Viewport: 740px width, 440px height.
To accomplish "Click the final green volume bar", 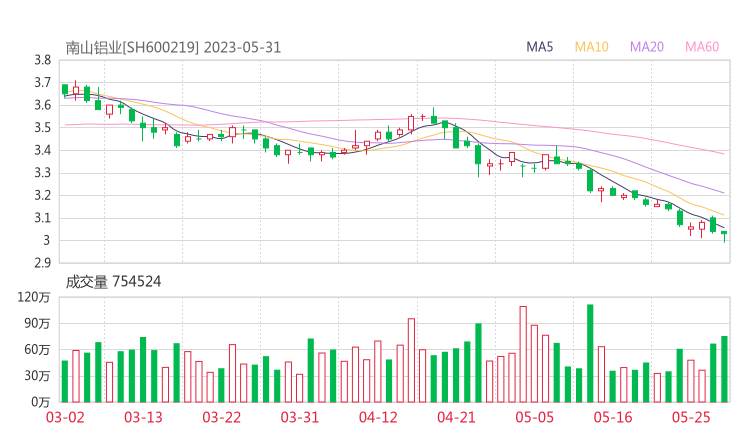I will (x=724, y=369).
